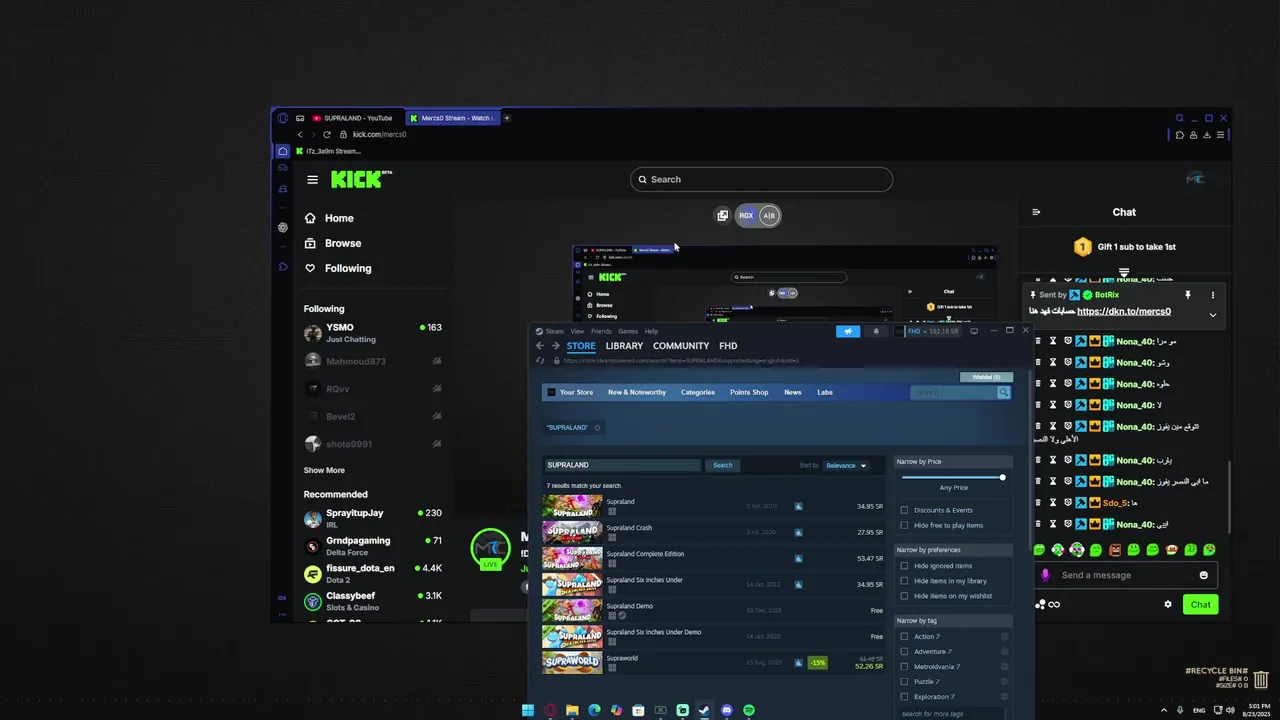Open FHD account wallet dropdown in Steam

tap(931, 331)
